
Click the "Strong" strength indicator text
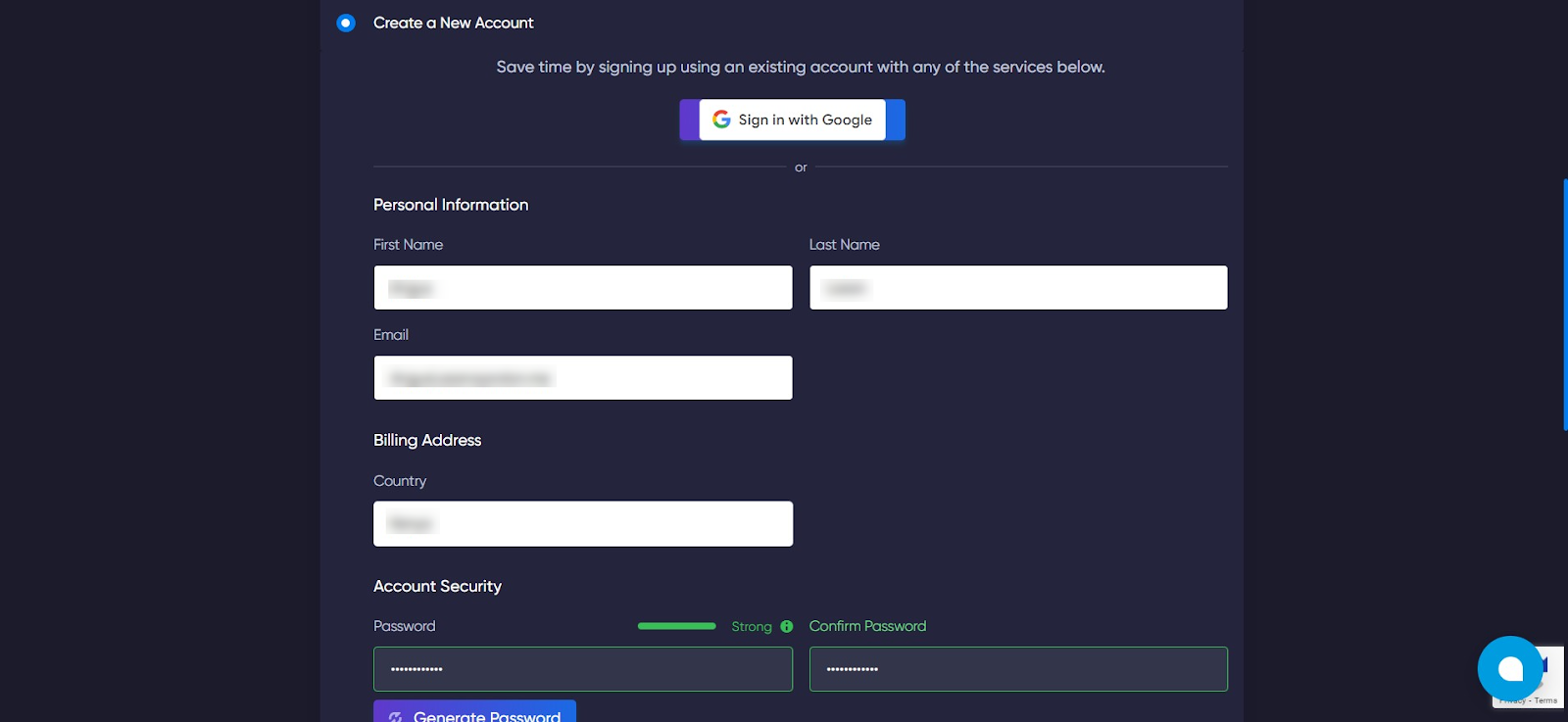[751, 627]
